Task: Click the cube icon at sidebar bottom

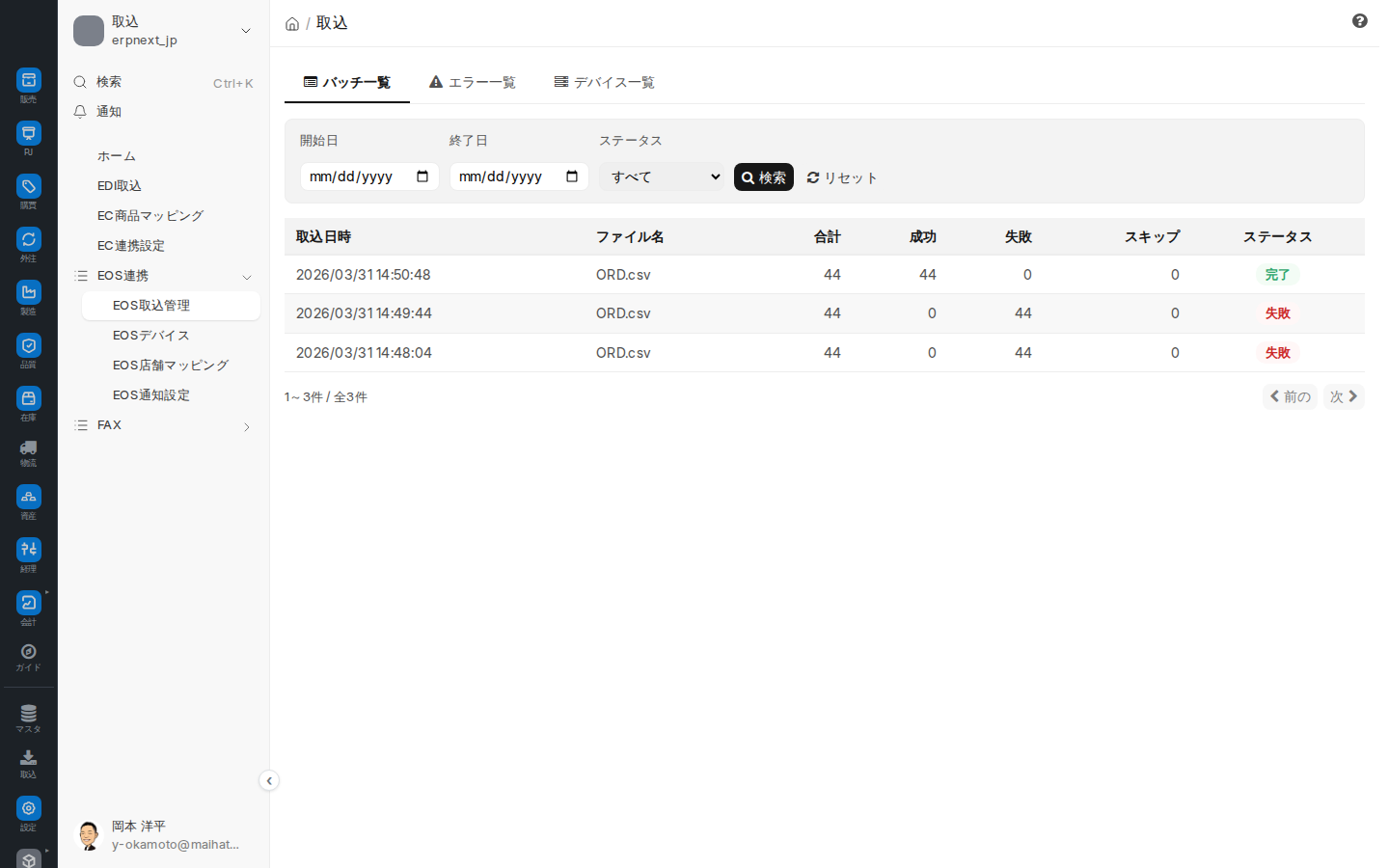Action: (29, 858)
